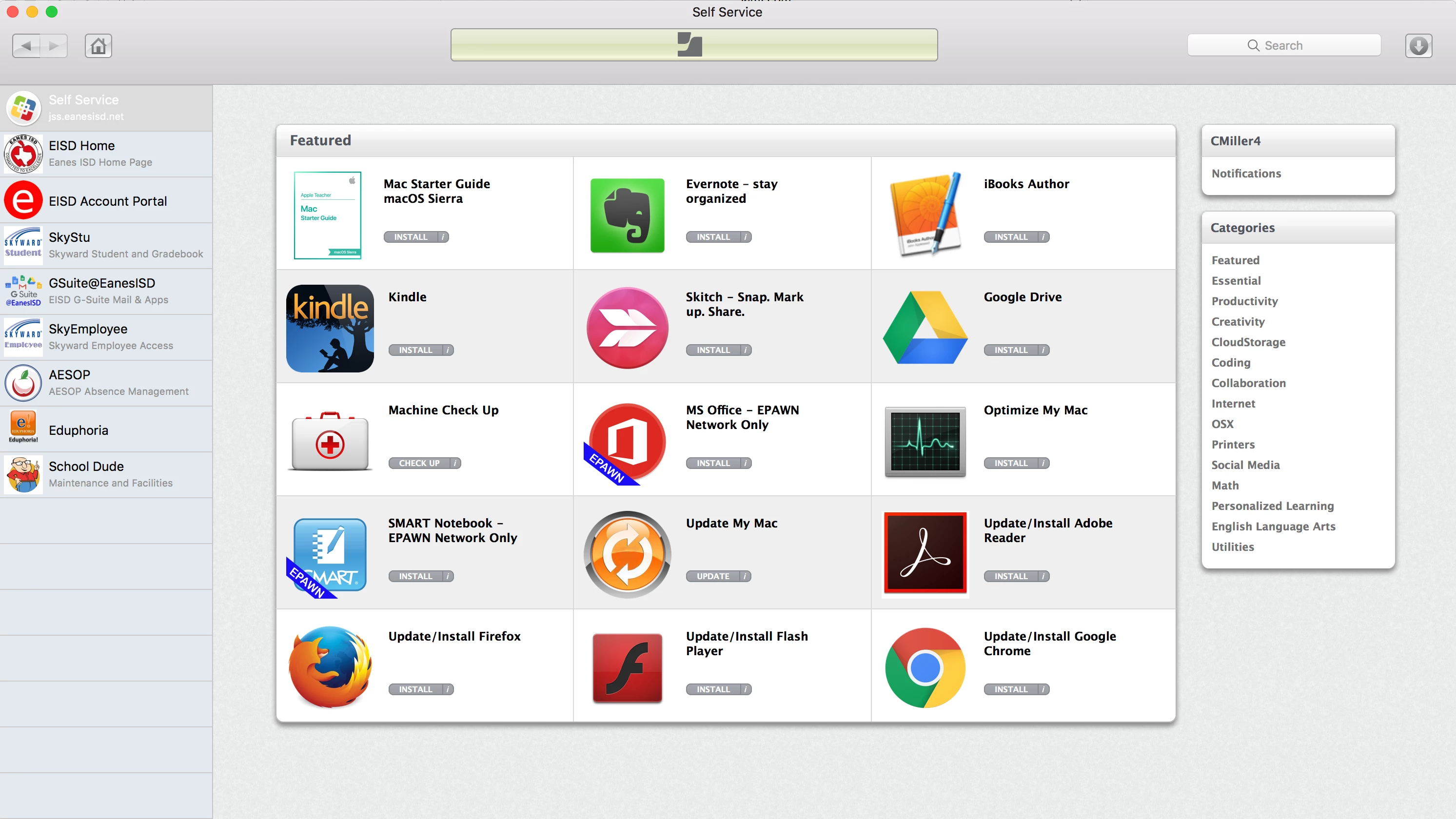Show info for iBooks Author
This screenshot has height=819, width=1456.
click(x=1043, y=237)
